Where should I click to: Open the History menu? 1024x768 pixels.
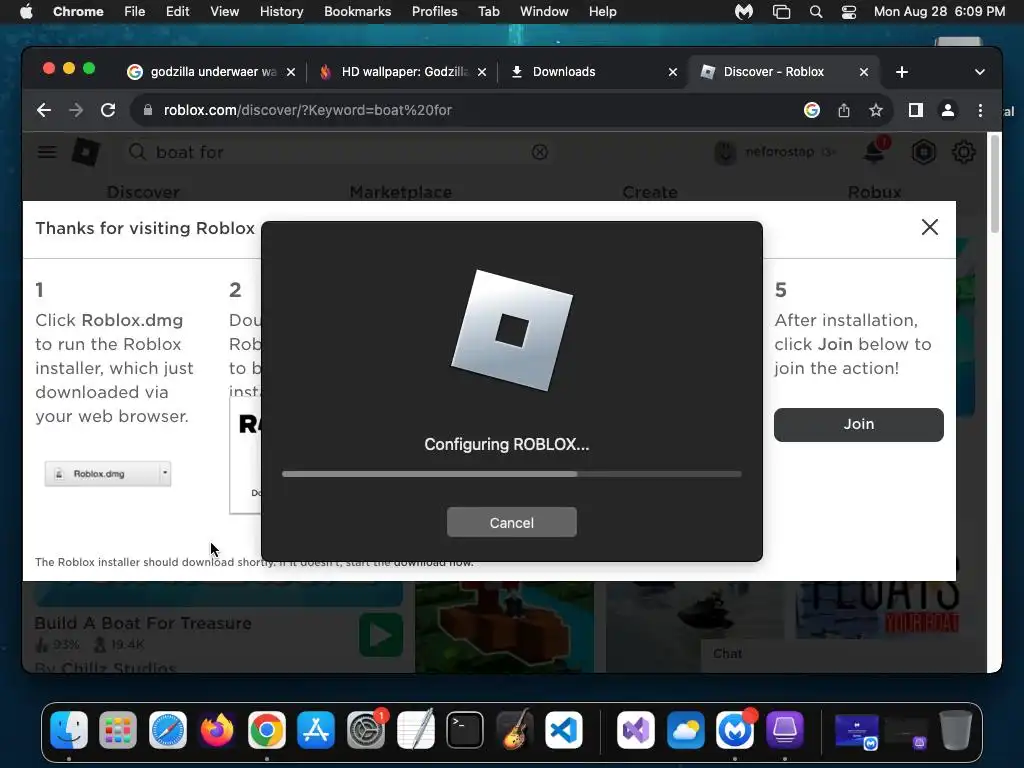coord(281,12)
